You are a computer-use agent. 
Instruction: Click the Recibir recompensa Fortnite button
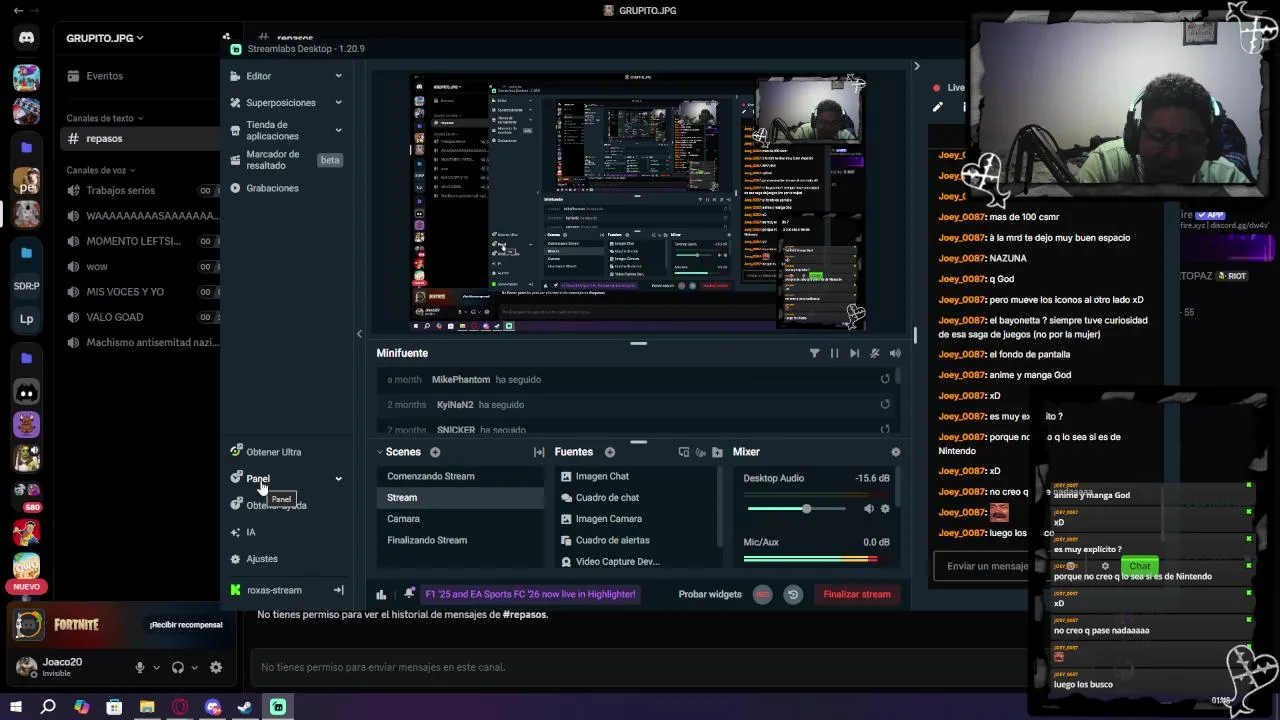(x=186, y=625)
